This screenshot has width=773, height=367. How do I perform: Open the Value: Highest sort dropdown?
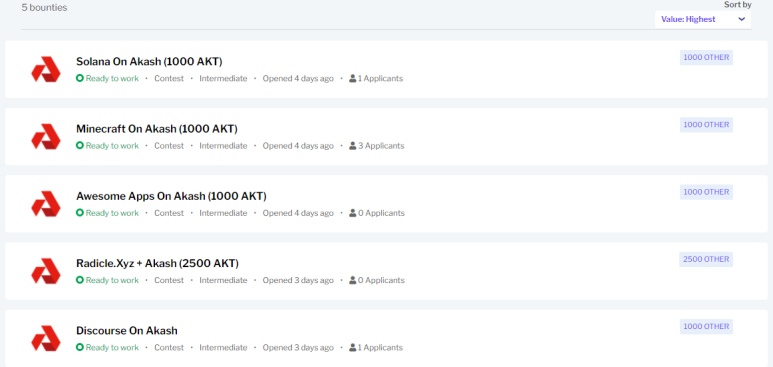click(703, 19)
